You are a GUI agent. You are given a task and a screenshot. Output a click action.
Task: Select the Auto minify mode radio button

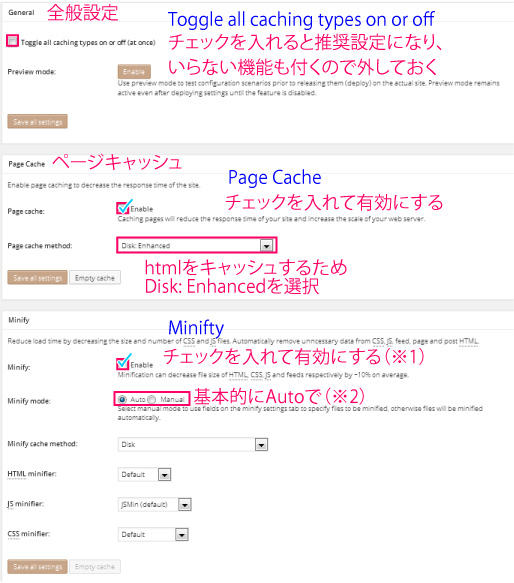tap(122, 399)
